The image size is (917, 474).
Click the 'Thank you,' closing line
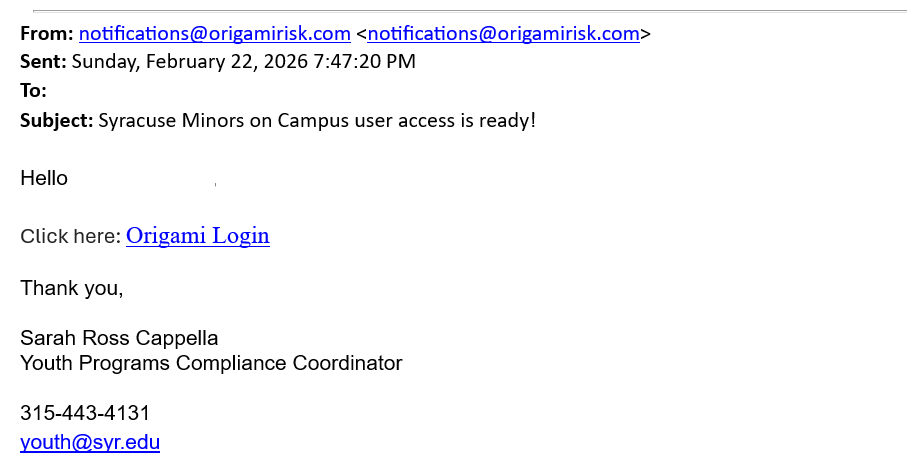(72, 289)
